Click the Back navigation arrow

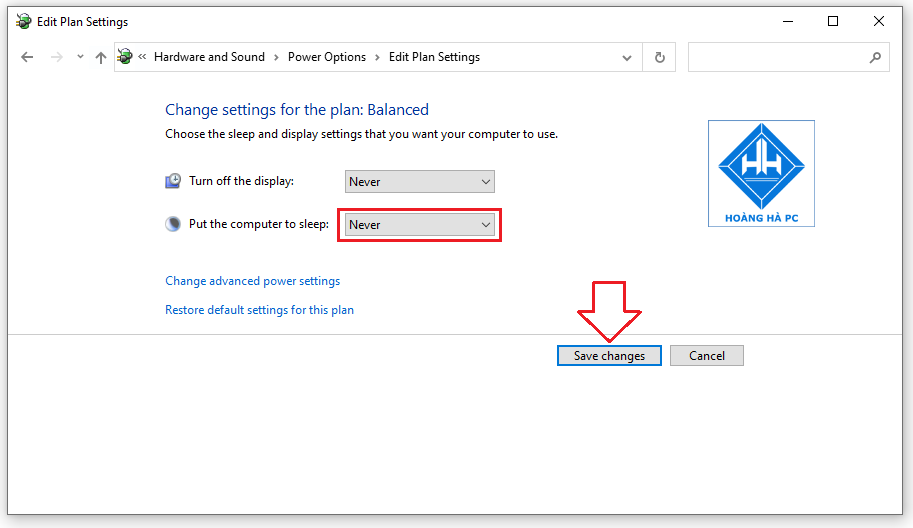pos(27,57)
